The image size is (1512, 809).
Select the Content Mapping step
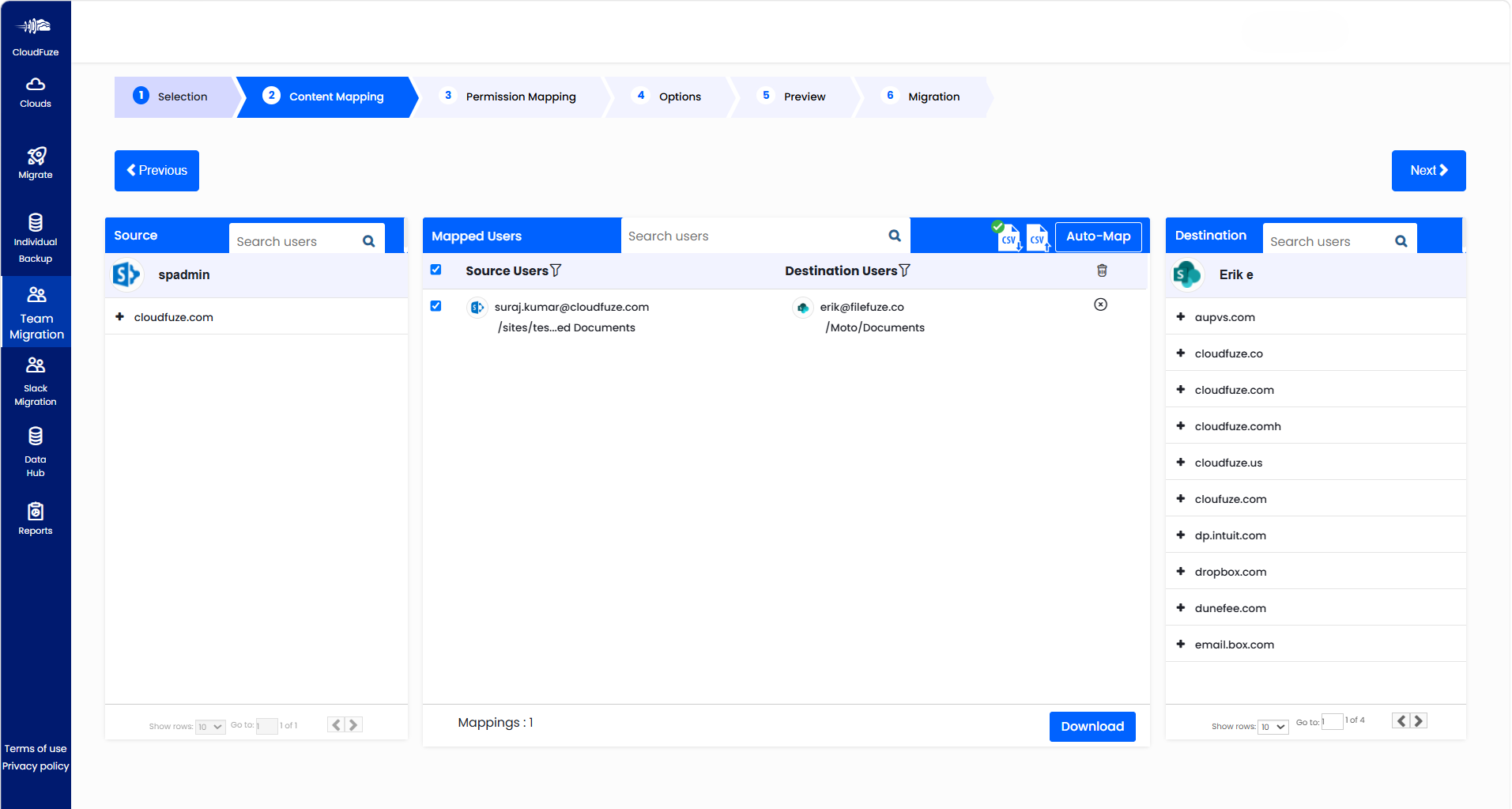pos(326,96)
